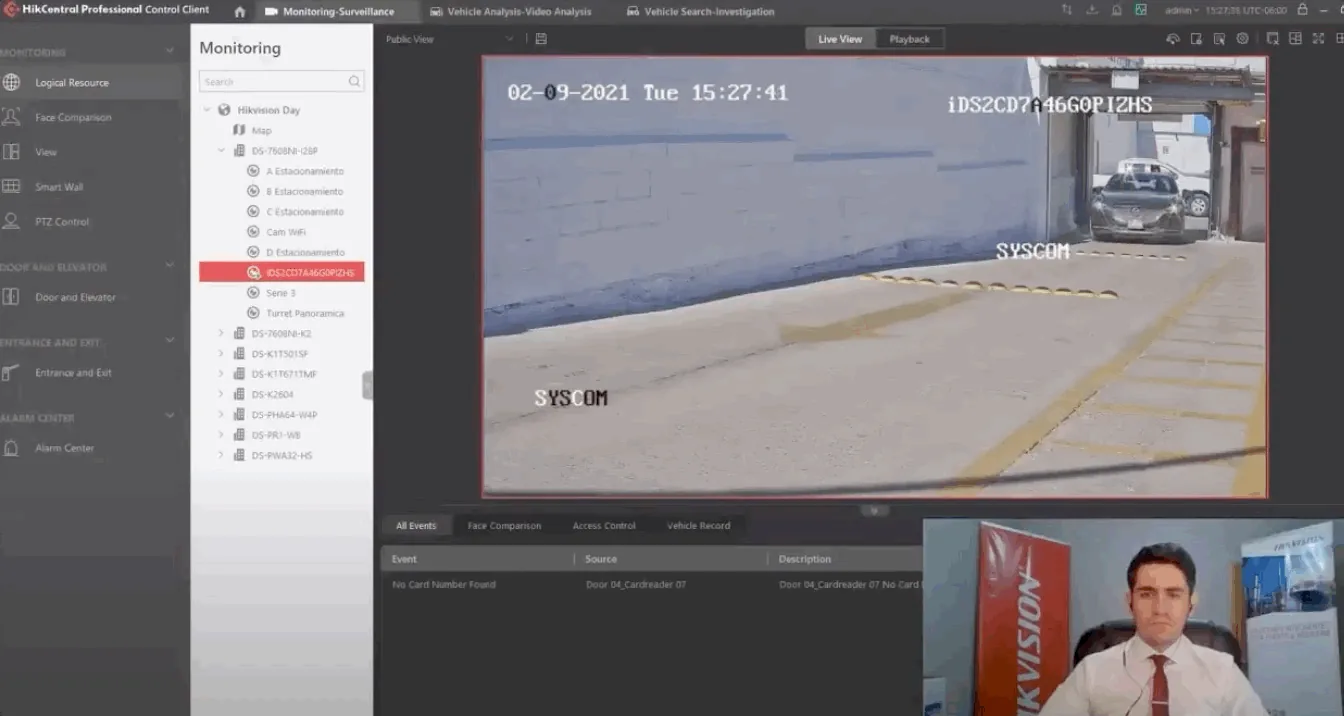
Task: Open the download center icon in the top bar
Action: pyautogui.click(x=1092, y=10)
